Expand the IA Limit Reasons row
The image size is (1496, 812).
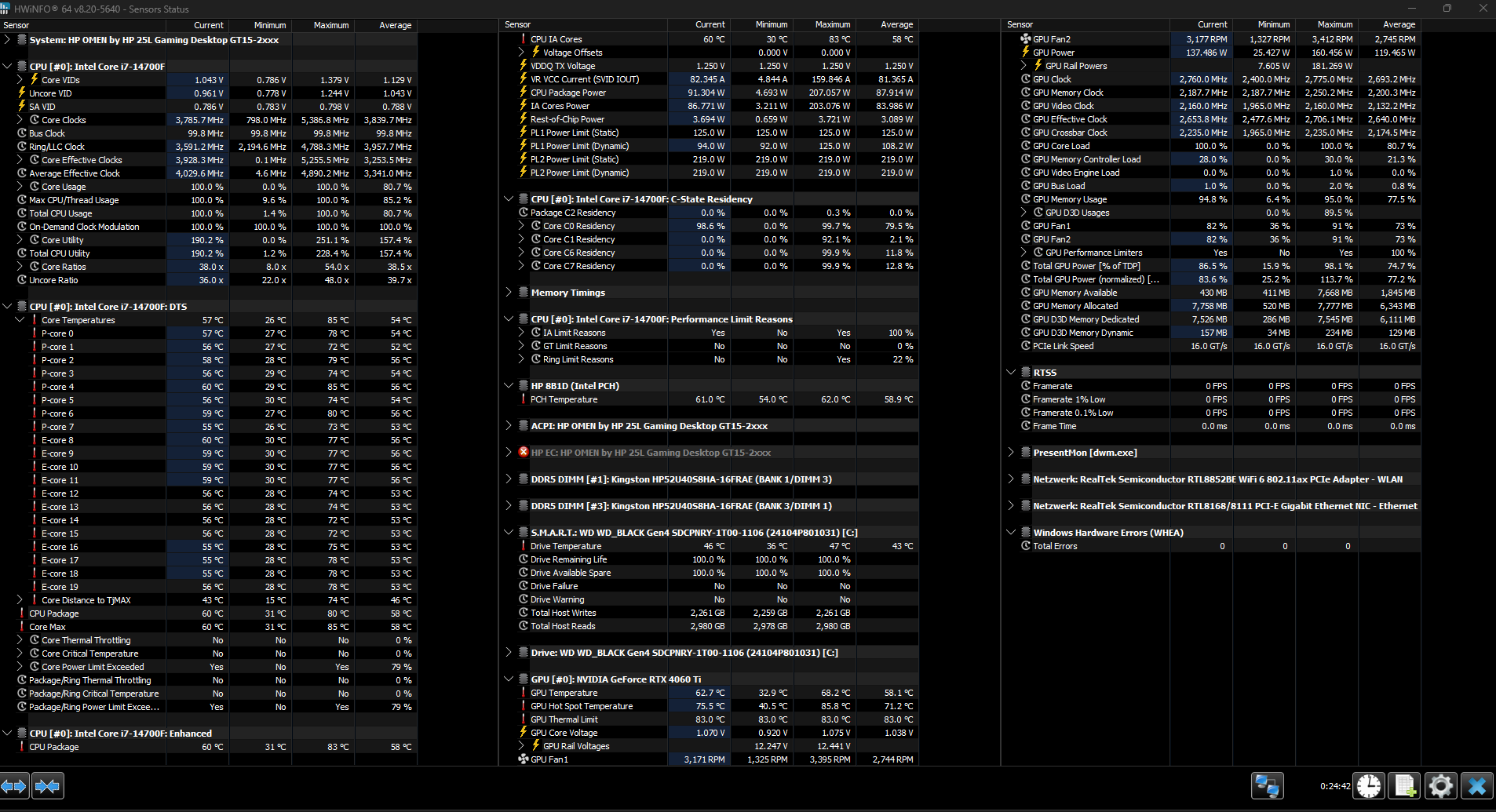coord(521,333)
